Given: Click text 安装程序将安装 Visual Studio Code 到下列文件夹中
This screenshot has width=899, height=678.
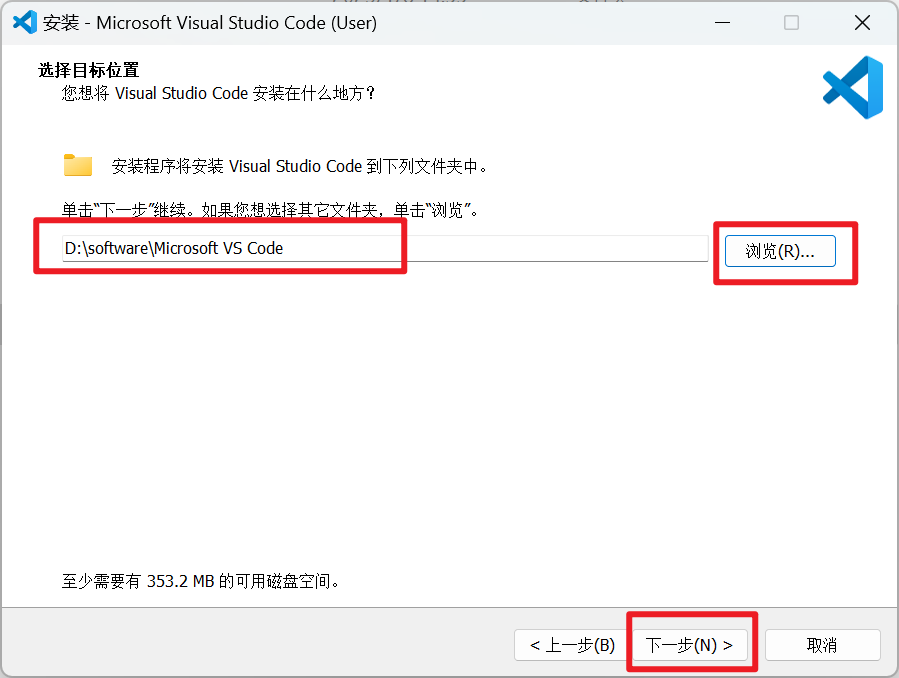Looking at the screenshot, I should pos(300,166).
